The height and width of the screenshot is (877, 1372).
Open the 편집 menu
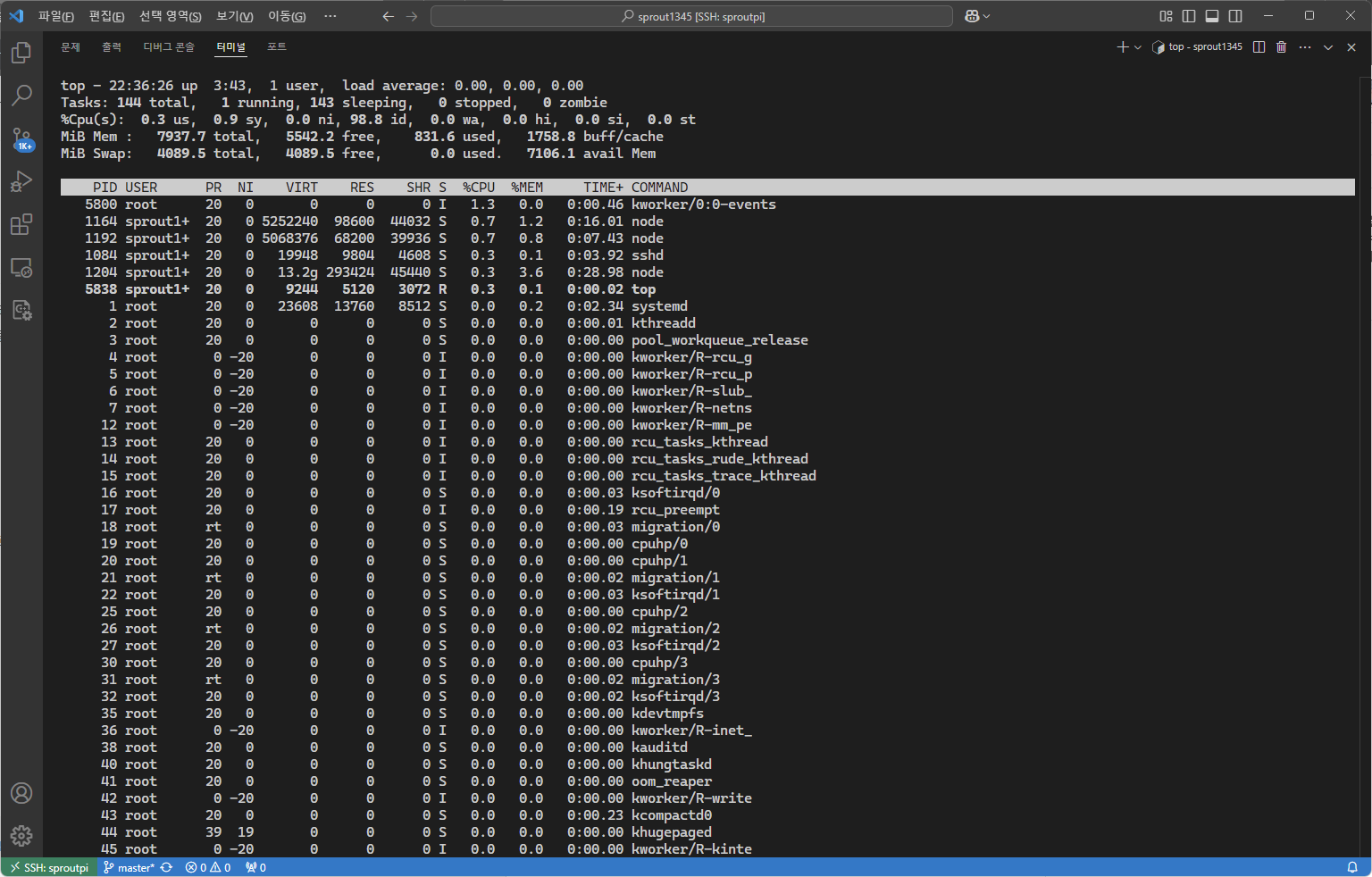coord(107,16)
